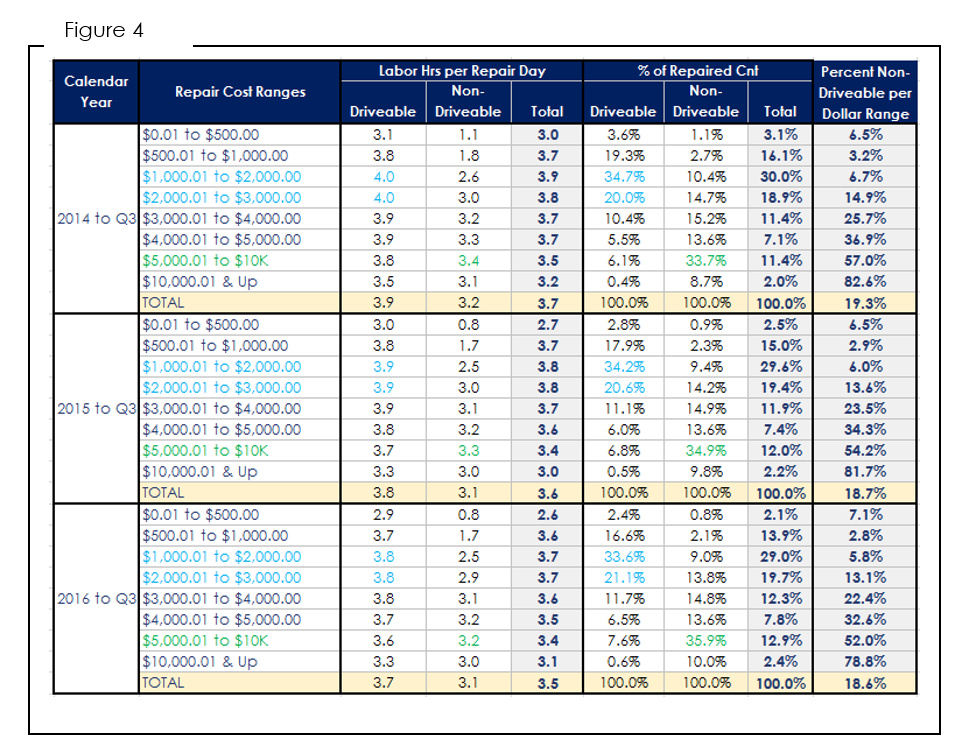This screenshot has height=754, width=970.
Task: Click the "2014 to Q3" year label
Action: (96, 218)
